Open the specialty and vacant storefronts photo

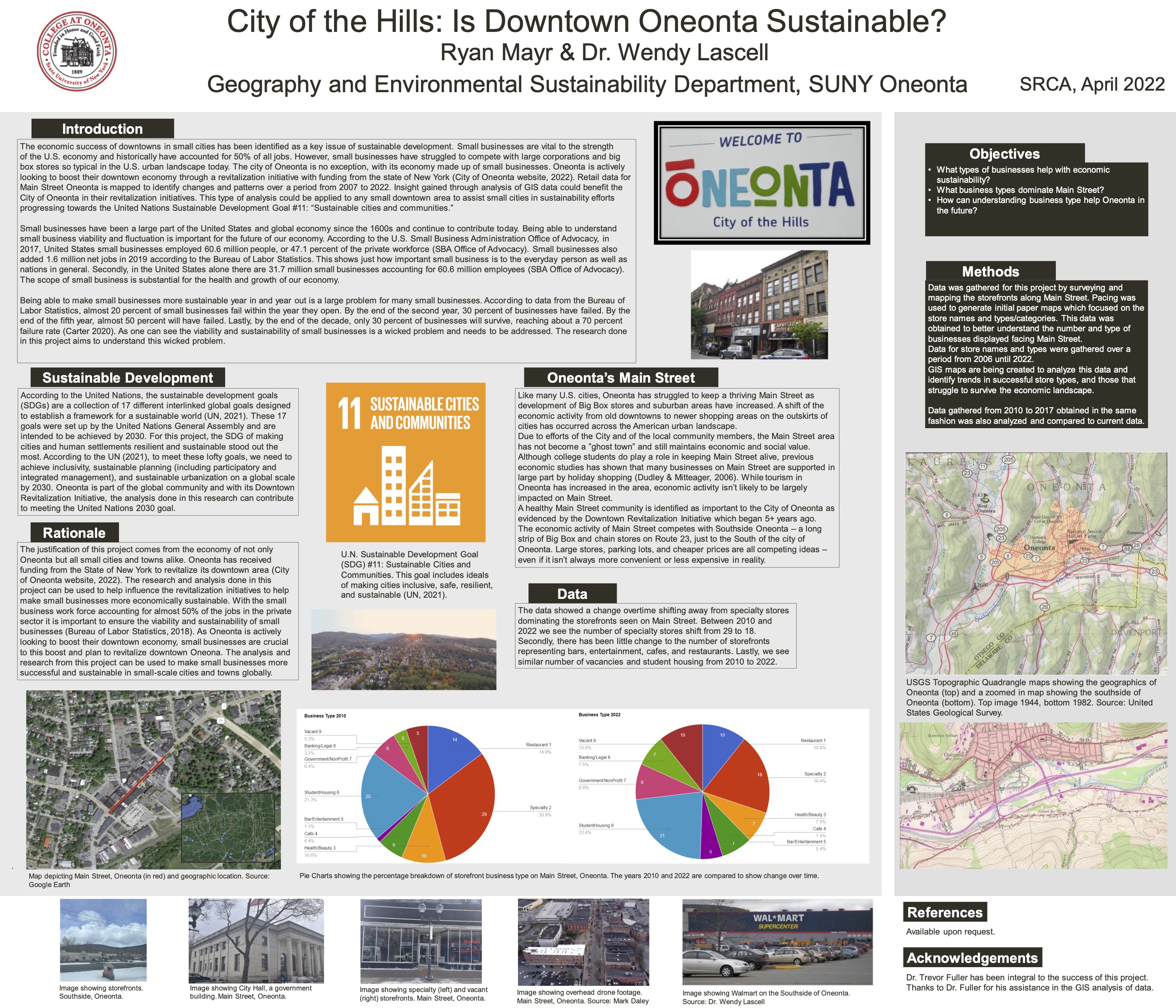click(420, 941)
